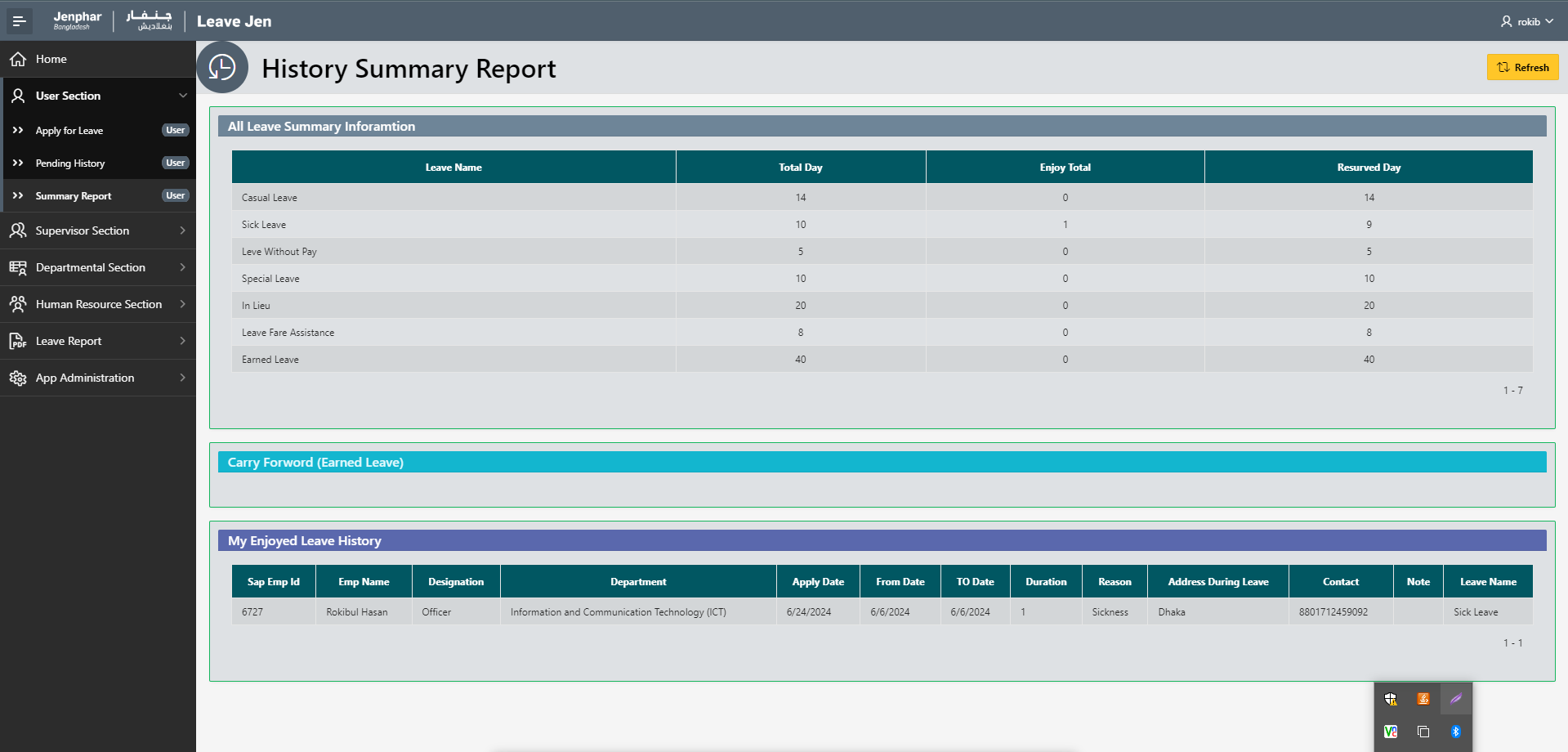Click the Rokibul Hasan employee name cell
This screenshot has width=1568, height=752.
(357, 612)
